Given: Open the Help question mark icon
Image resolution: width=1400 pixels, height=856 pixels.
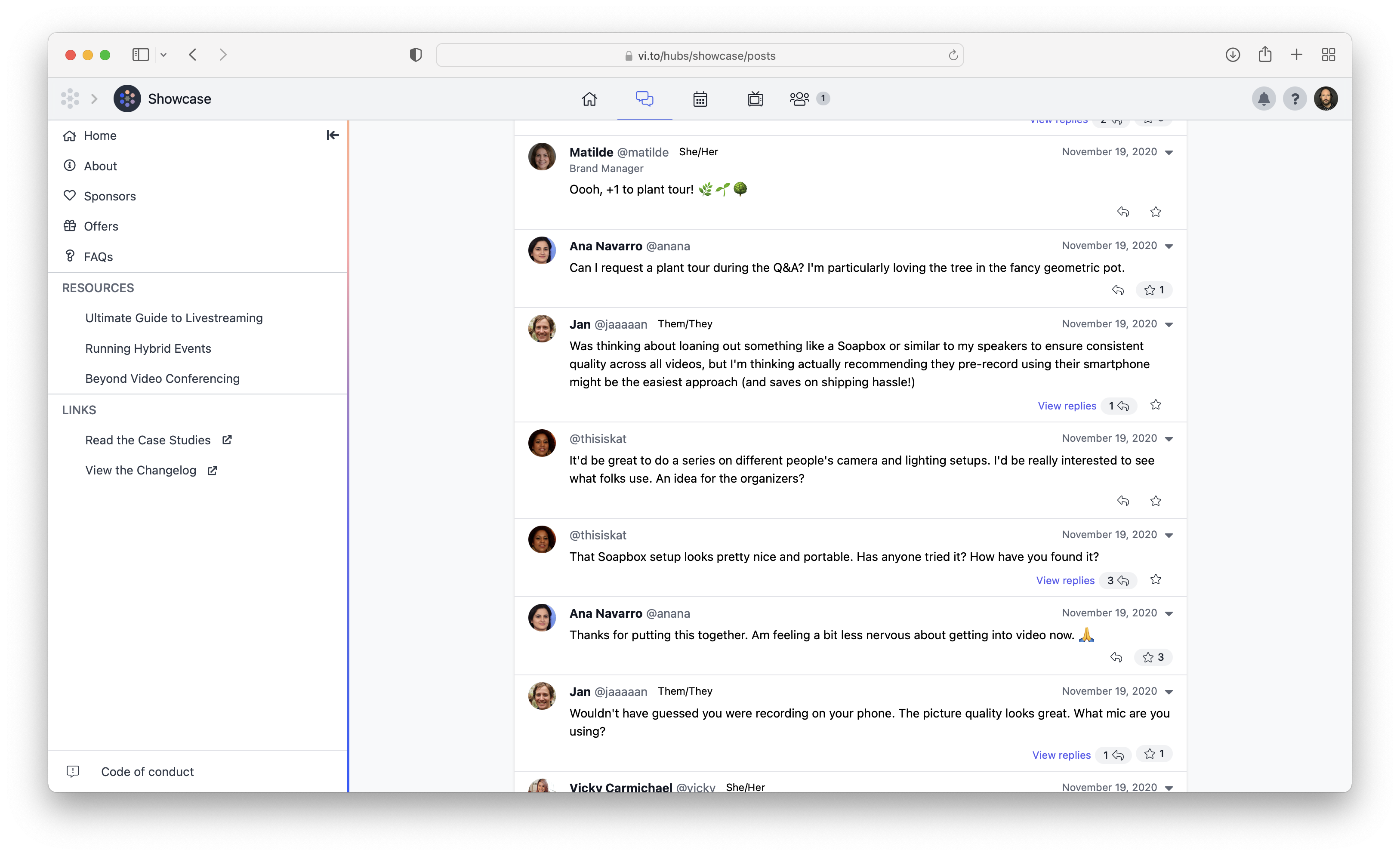Looking at the screenshot, I should pyautogui.click(x=1295, y=98).
